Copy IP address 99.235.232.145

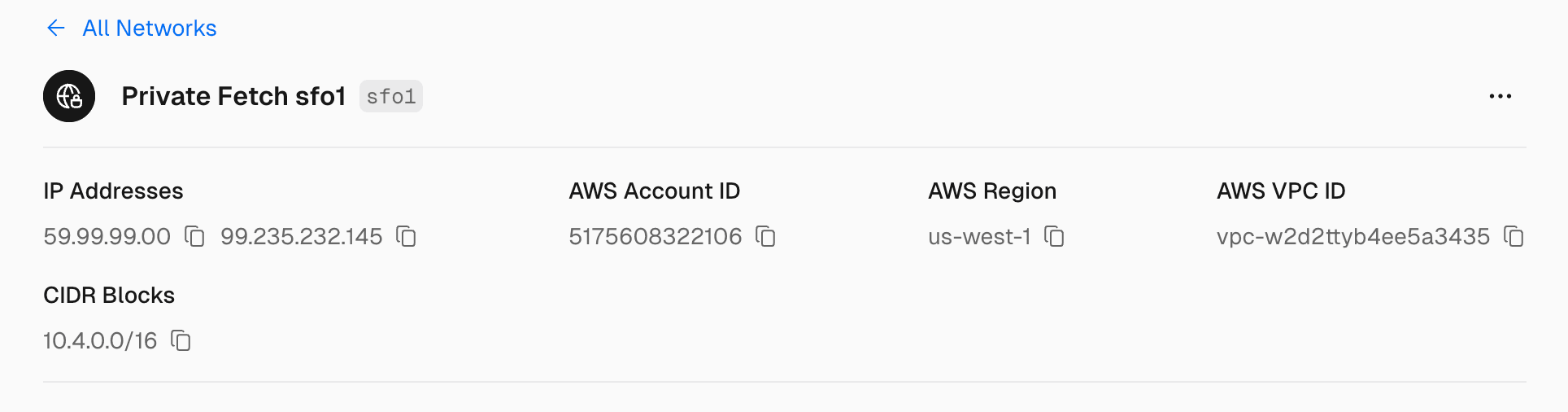pyautogui.click(x=406, y=236)
